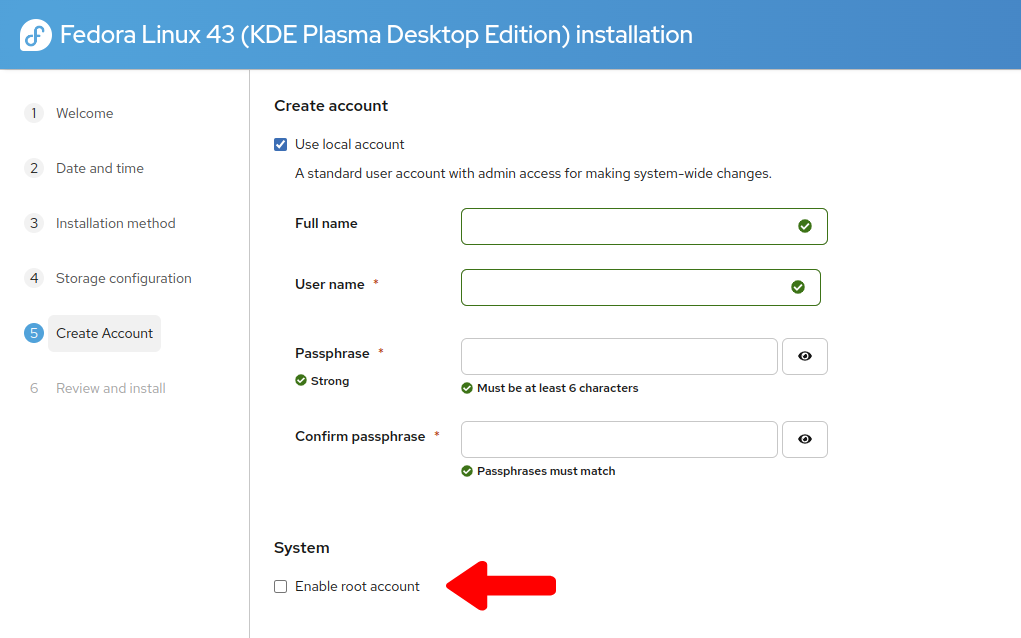The image size is (1021, 638).
Task: Reveal the Confirm passphrase with the eye icon
Action: 805,440
